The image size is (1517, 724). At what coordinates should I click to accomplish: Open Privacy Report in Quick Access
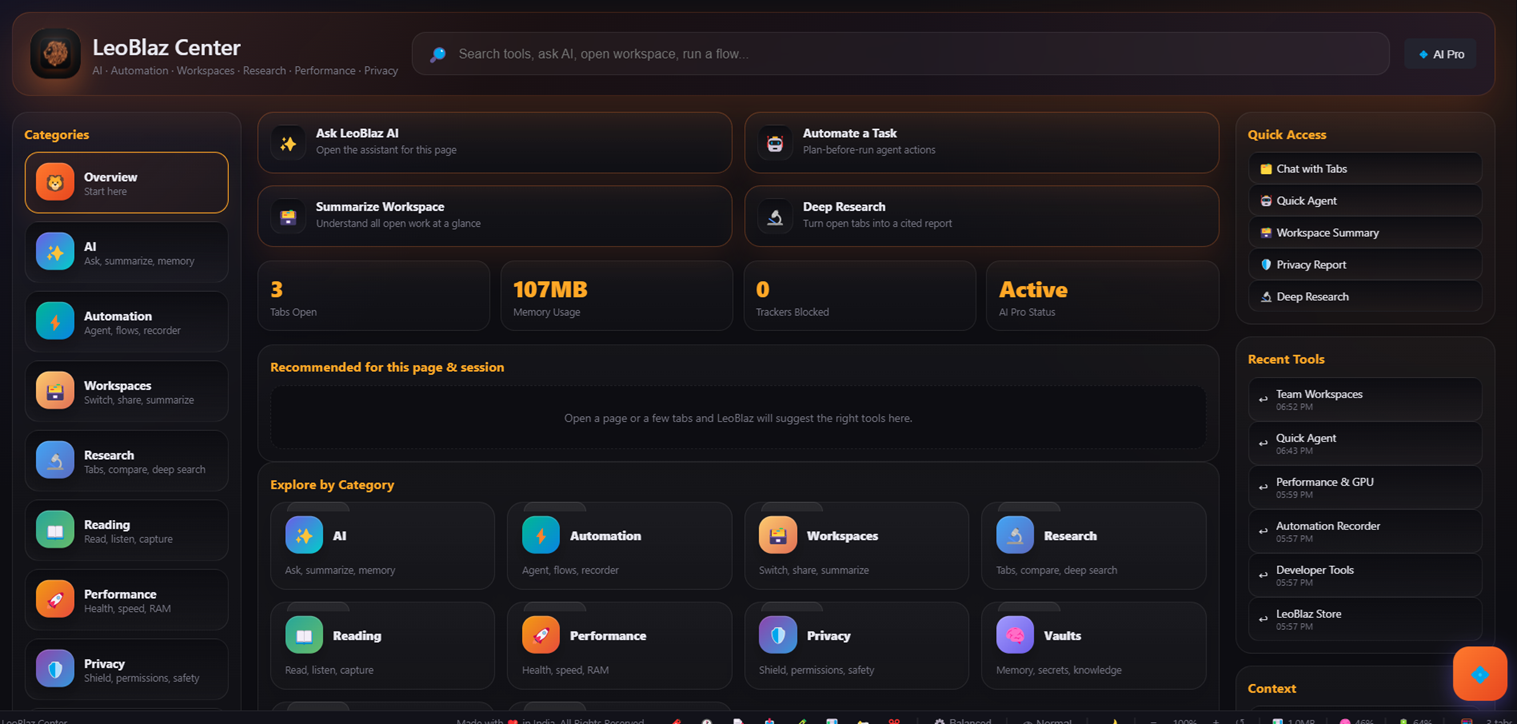(x=1365, y=265)
